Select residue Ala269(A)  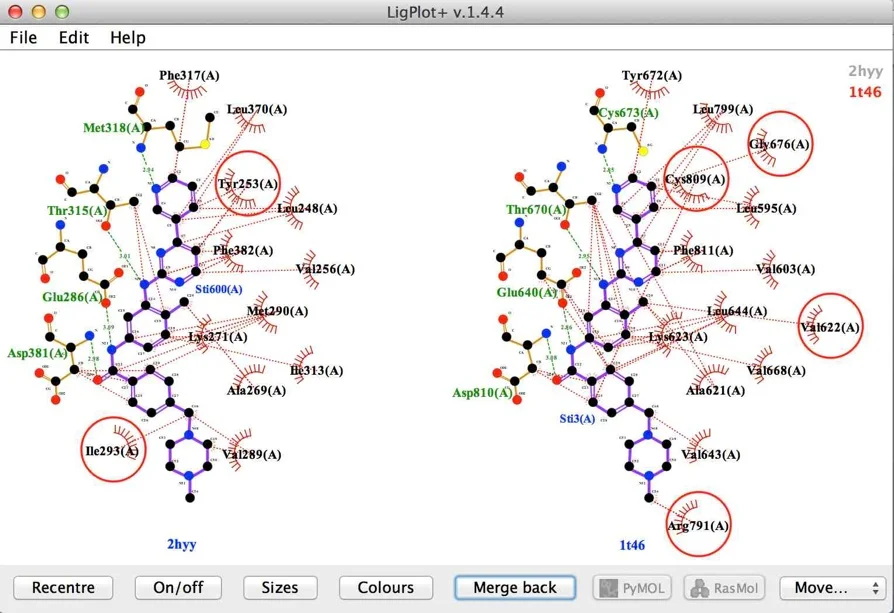pyautogui.click(x=256, y=391)
